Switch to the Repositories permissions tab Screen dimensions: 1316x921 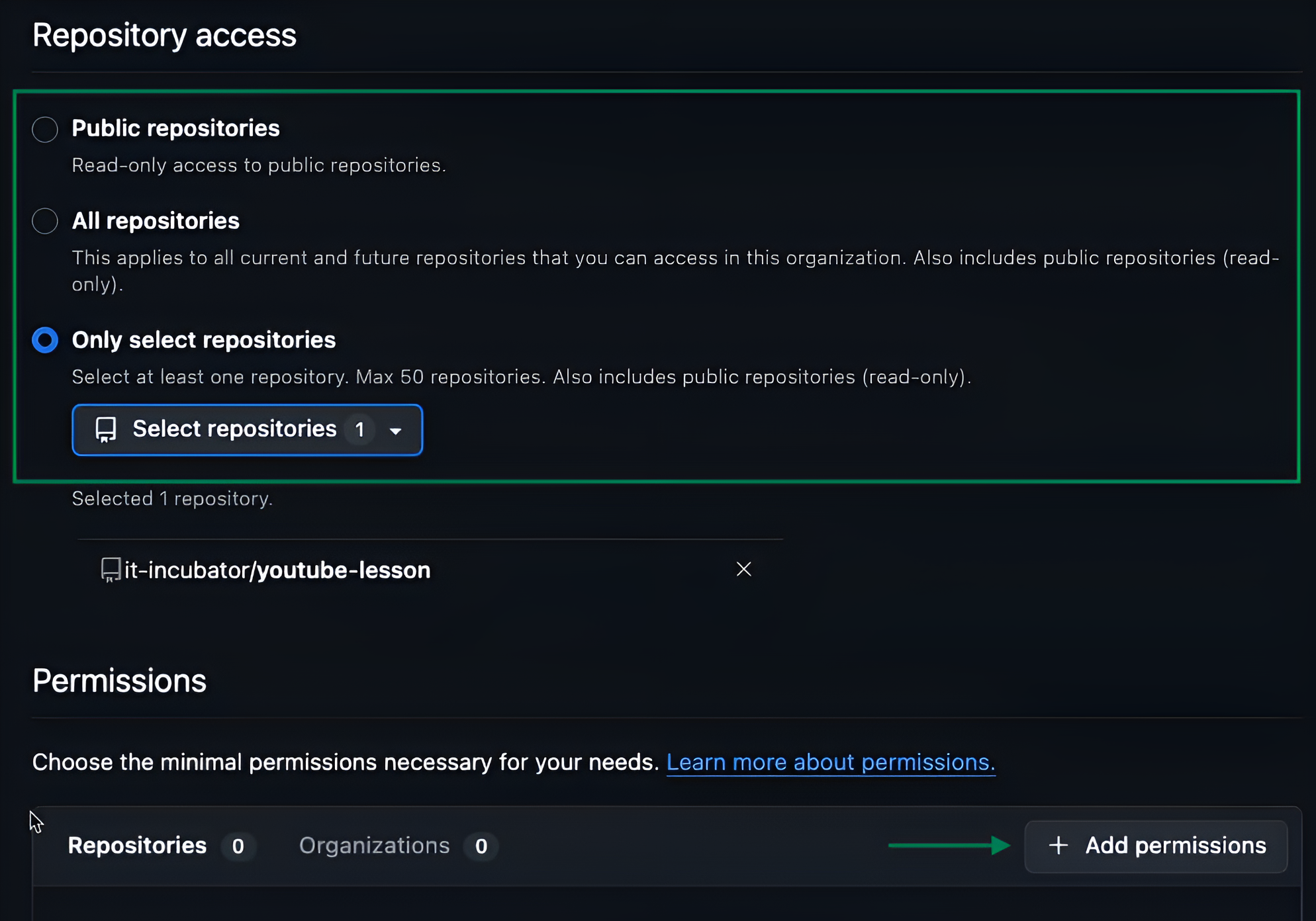click(x=137, y=846)
